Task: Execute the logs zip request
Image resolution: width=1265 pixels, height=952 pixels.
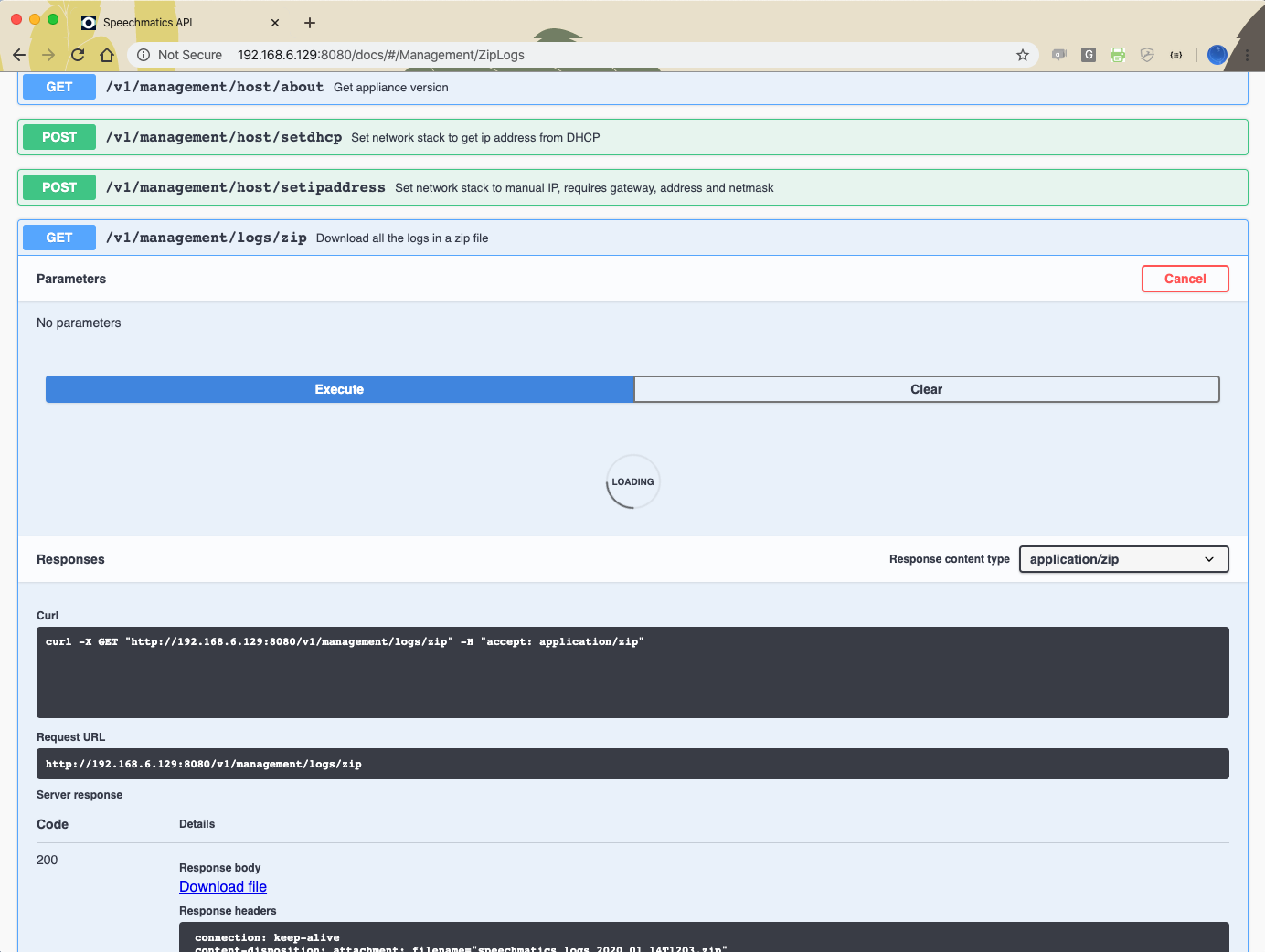Action: (x=339, y=389)
